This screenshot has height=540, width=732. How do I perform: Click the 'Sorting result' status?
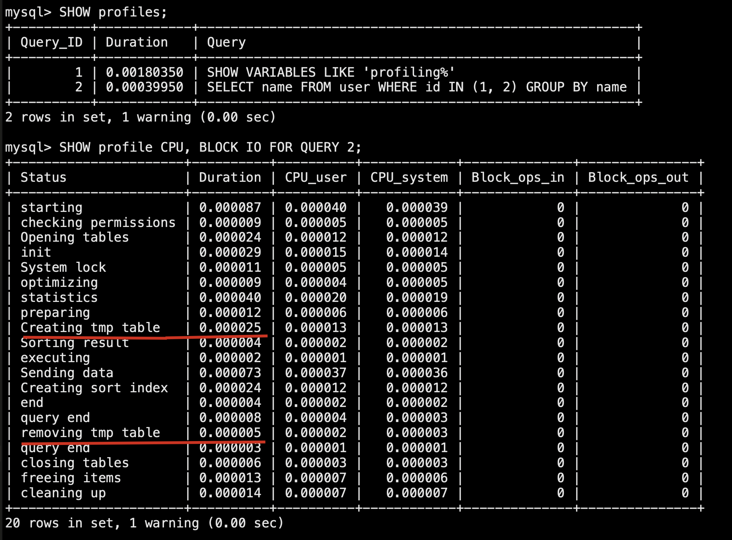tap(75, 343)
